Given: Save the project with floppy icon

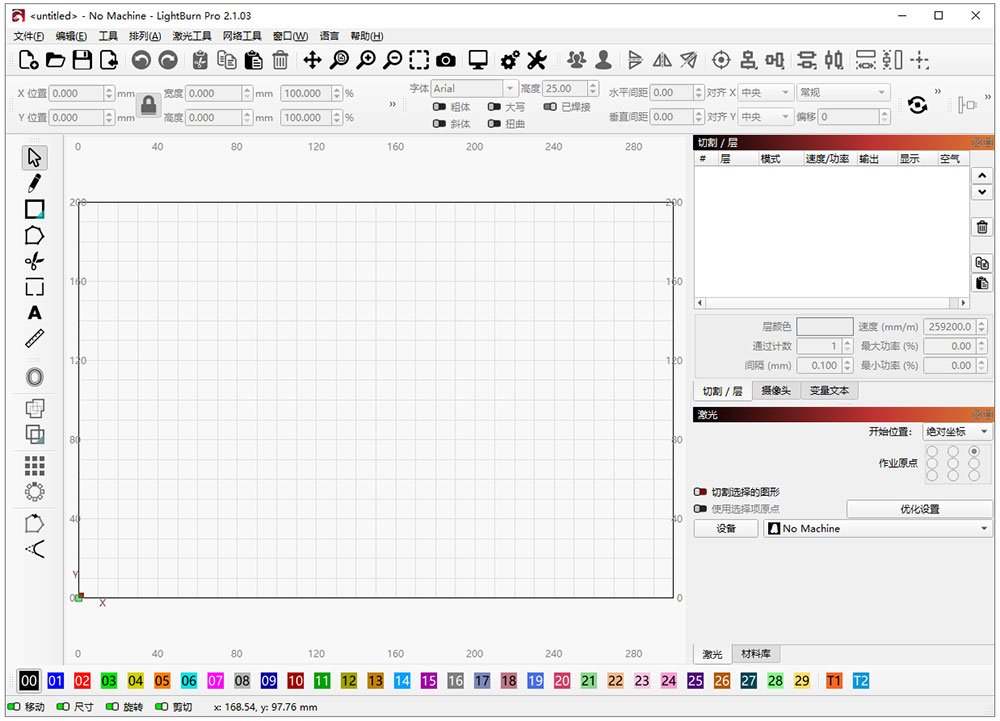Looking at the screenshot, I should pyautogui.click(x=82, y=60).
